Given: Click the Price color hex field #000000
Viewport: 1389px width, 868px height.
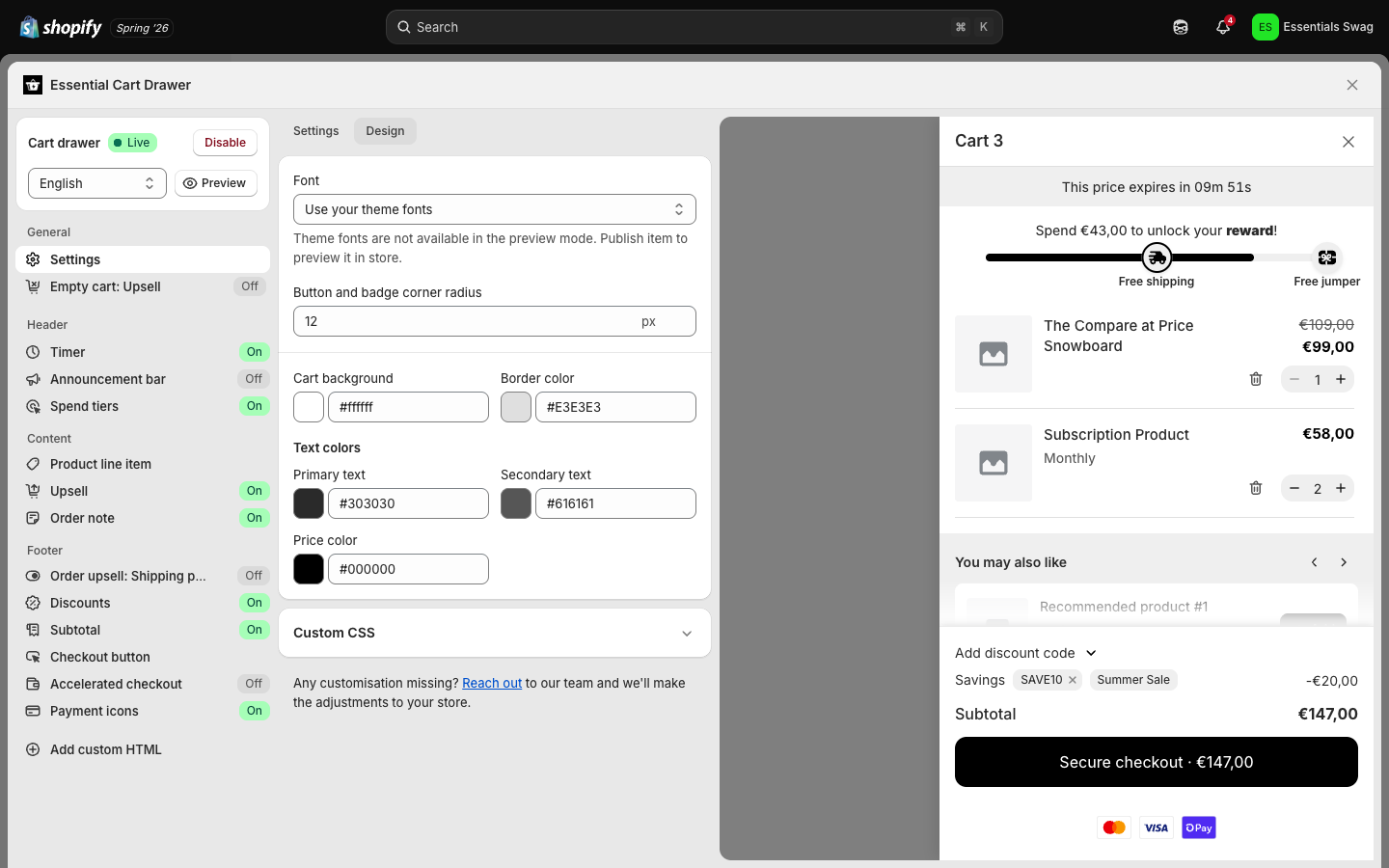Looking at the screenshot, I should click(408, 569).
